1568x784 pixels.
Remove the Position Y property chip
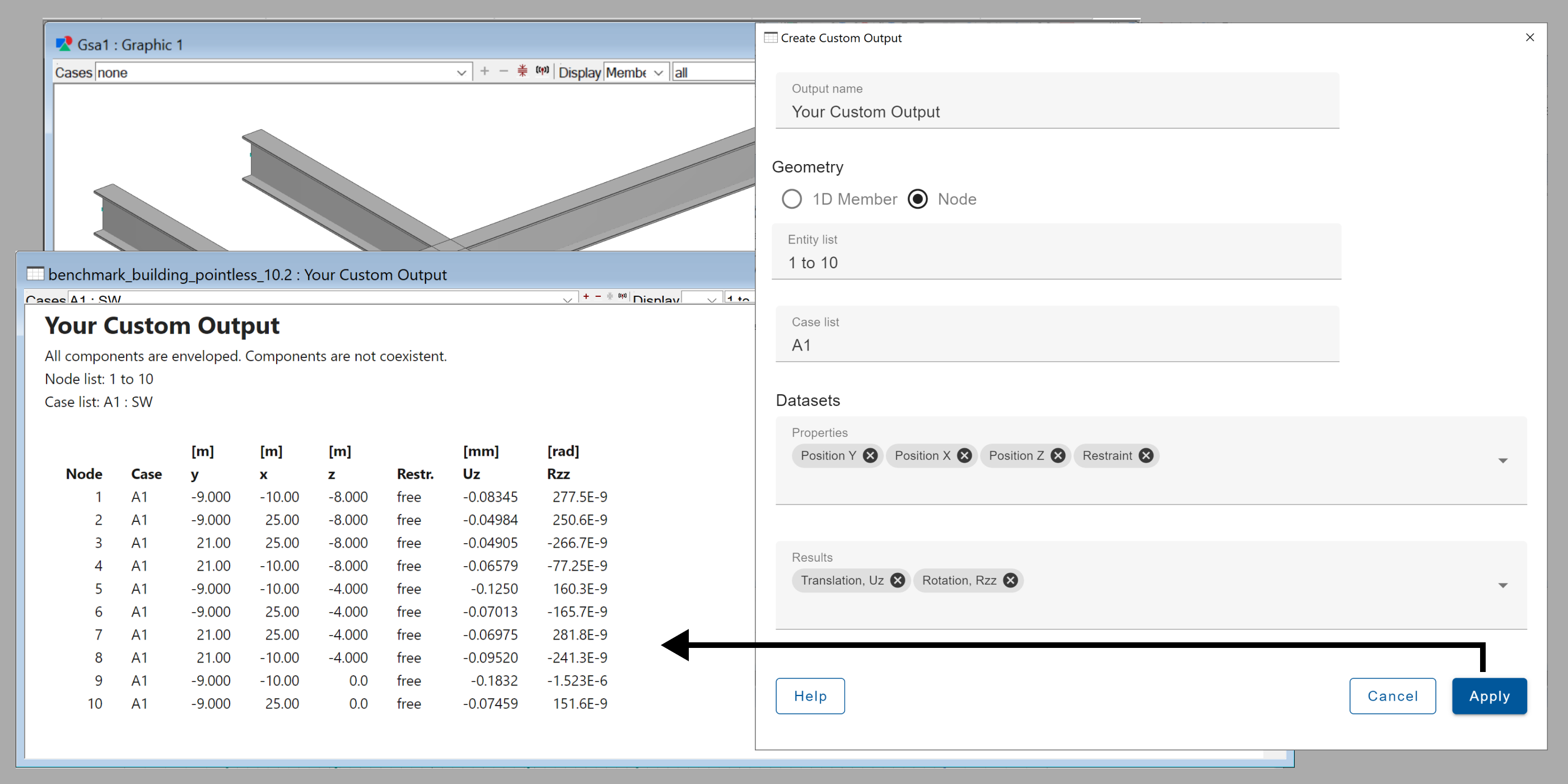tap(870, 455)
